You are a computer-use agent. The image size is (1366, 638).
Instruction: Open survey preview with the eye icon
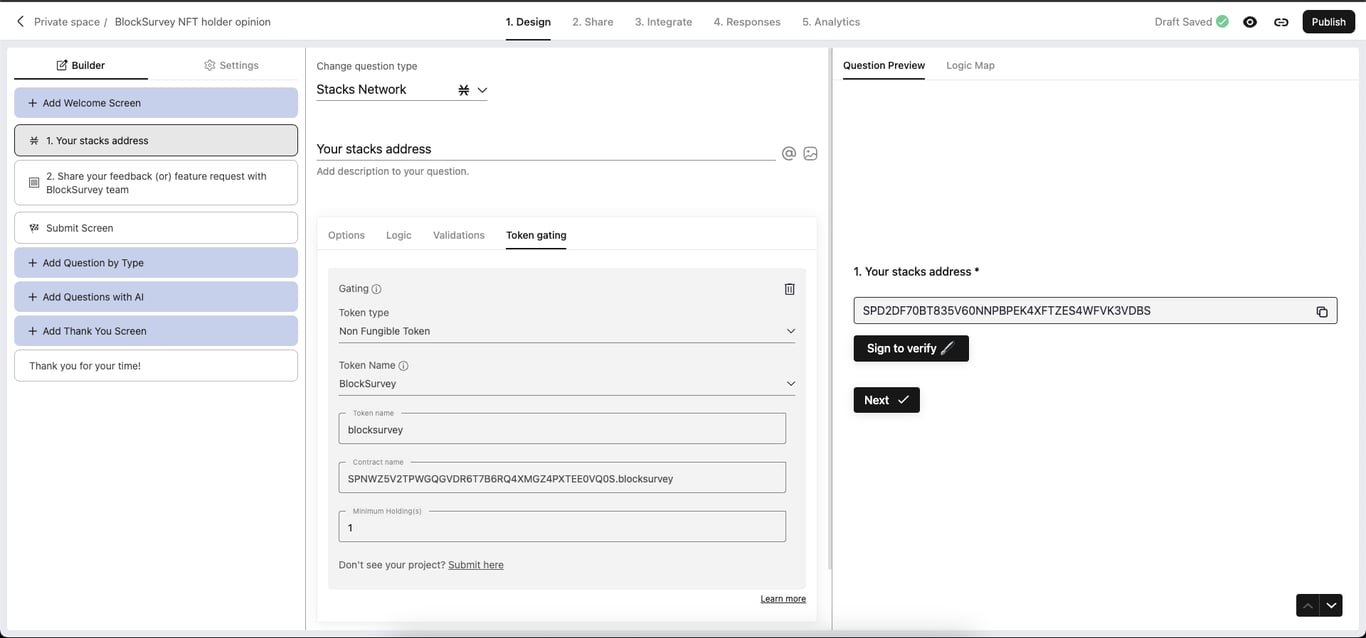click(1250, 22)
